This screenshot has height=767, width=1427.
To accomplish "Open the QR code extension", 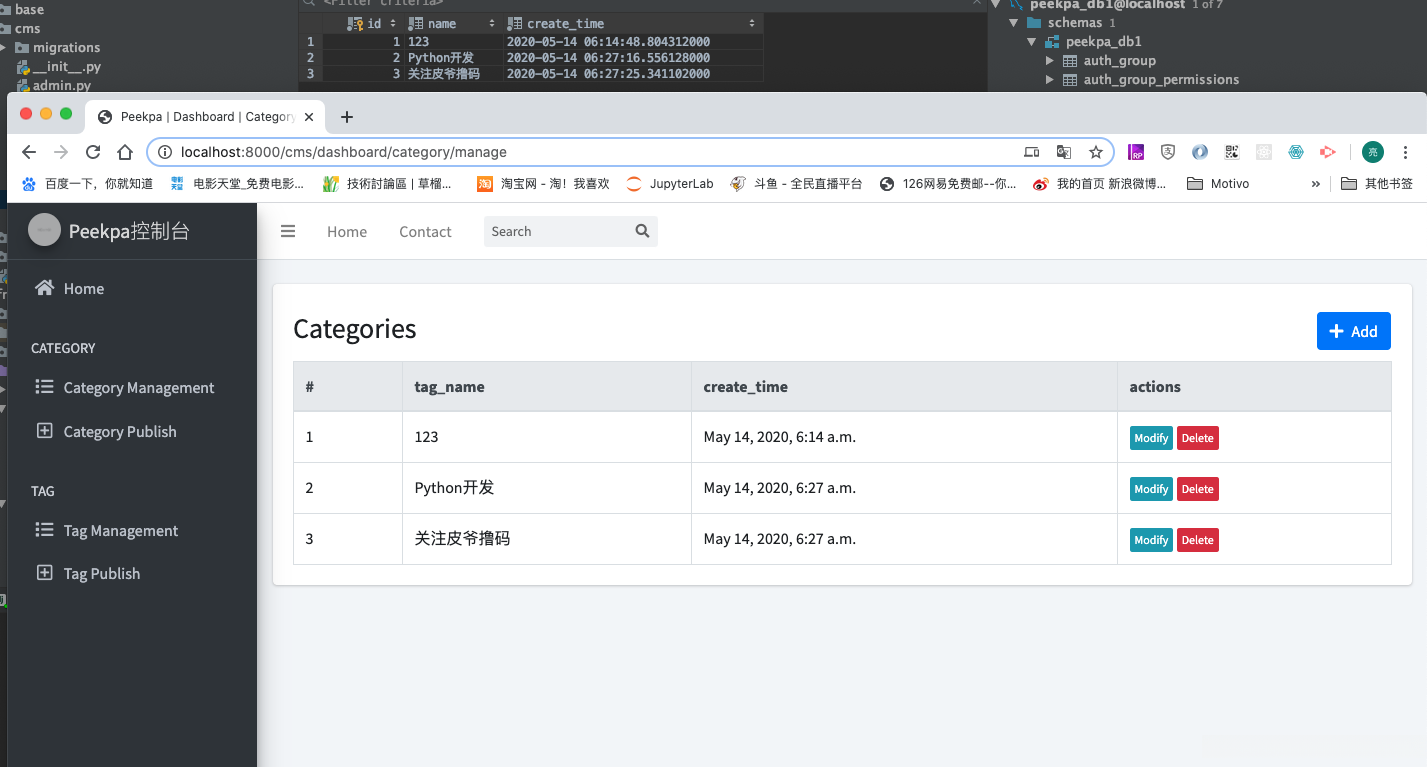I will click(x=1232, y=152).
